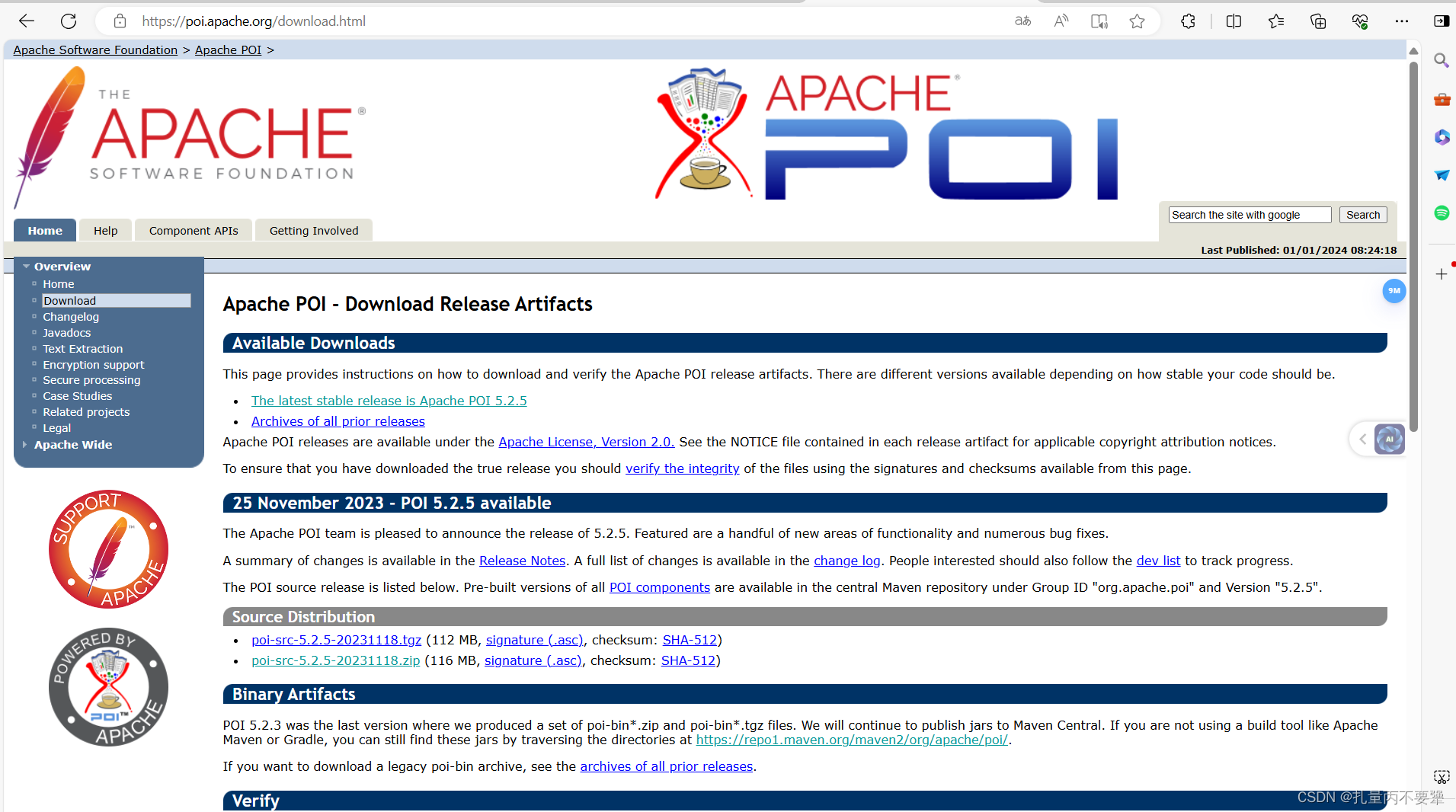Open Javadocs from the side menu
Screen dimensions: 1456x812
(67, 333)
